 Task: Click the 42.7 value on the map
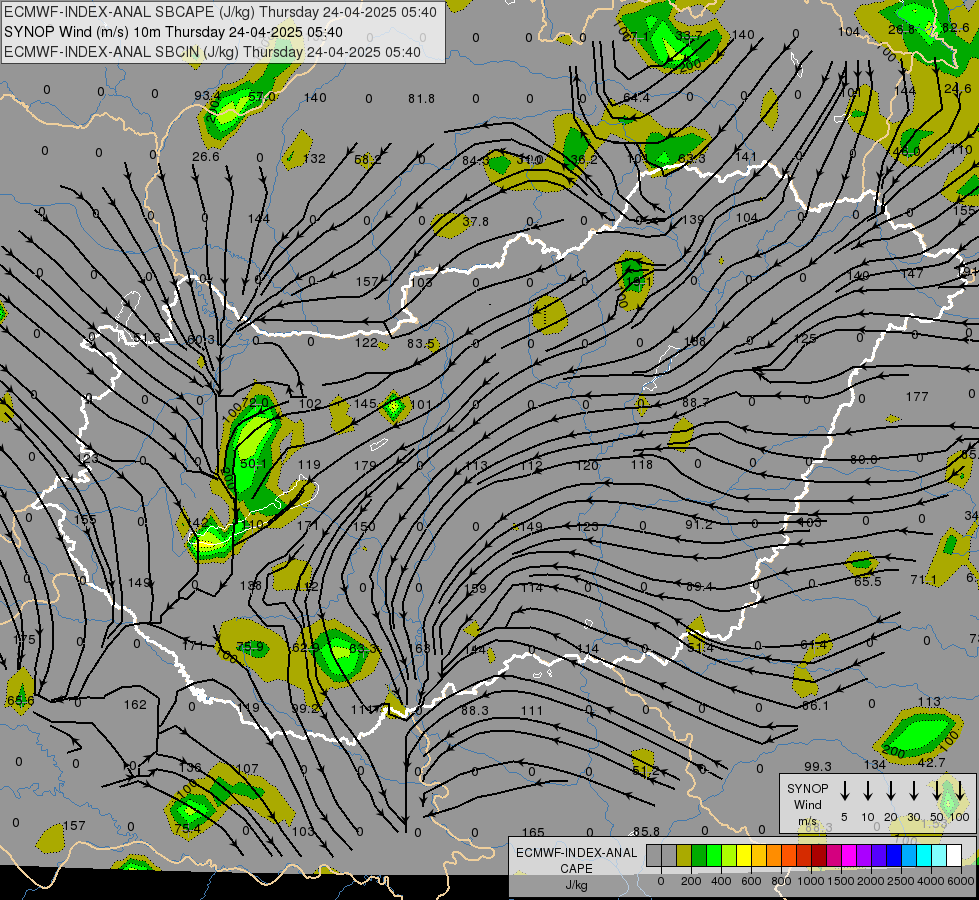point(932,763)
